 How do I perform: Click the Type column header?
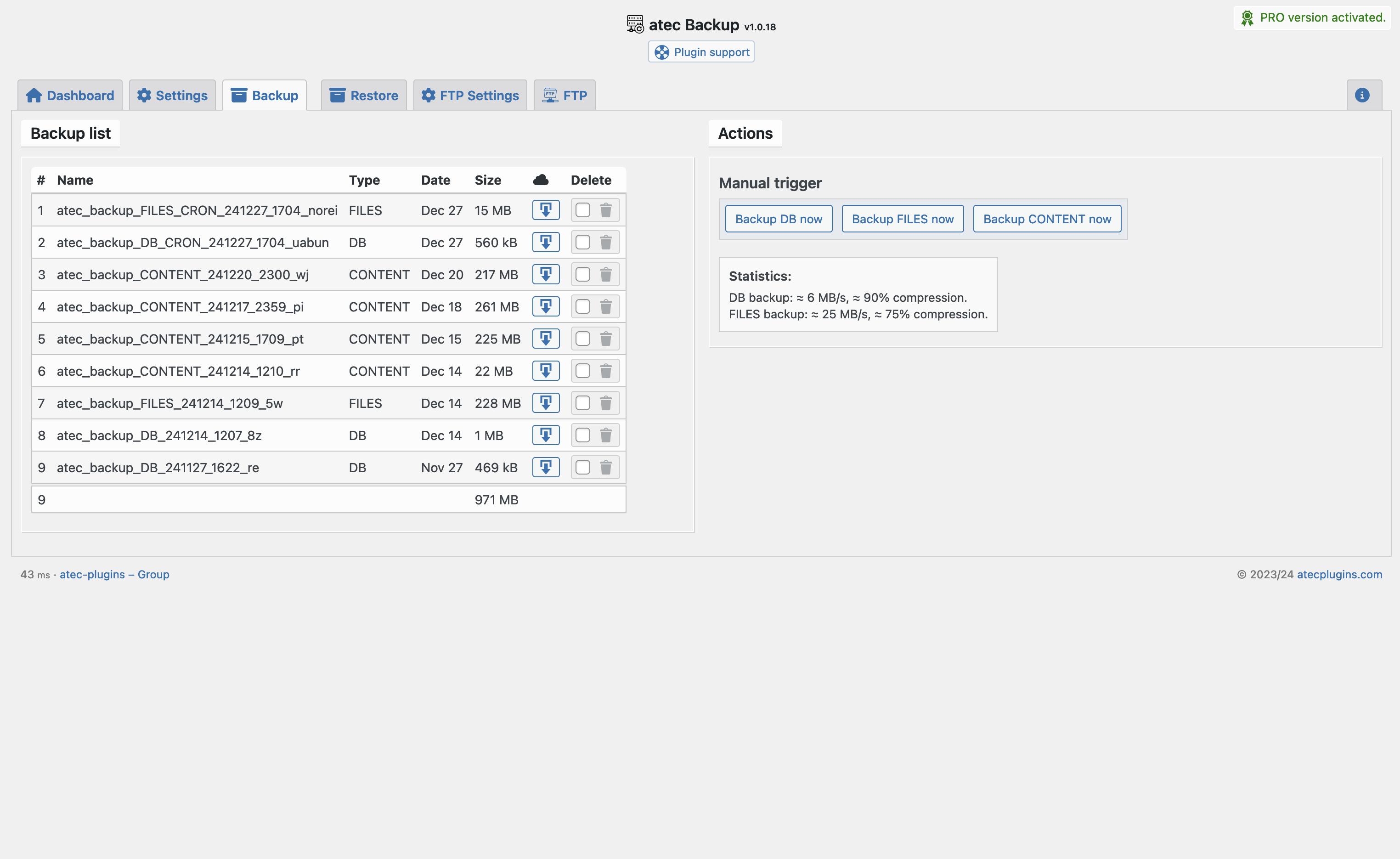coord(364,180)
